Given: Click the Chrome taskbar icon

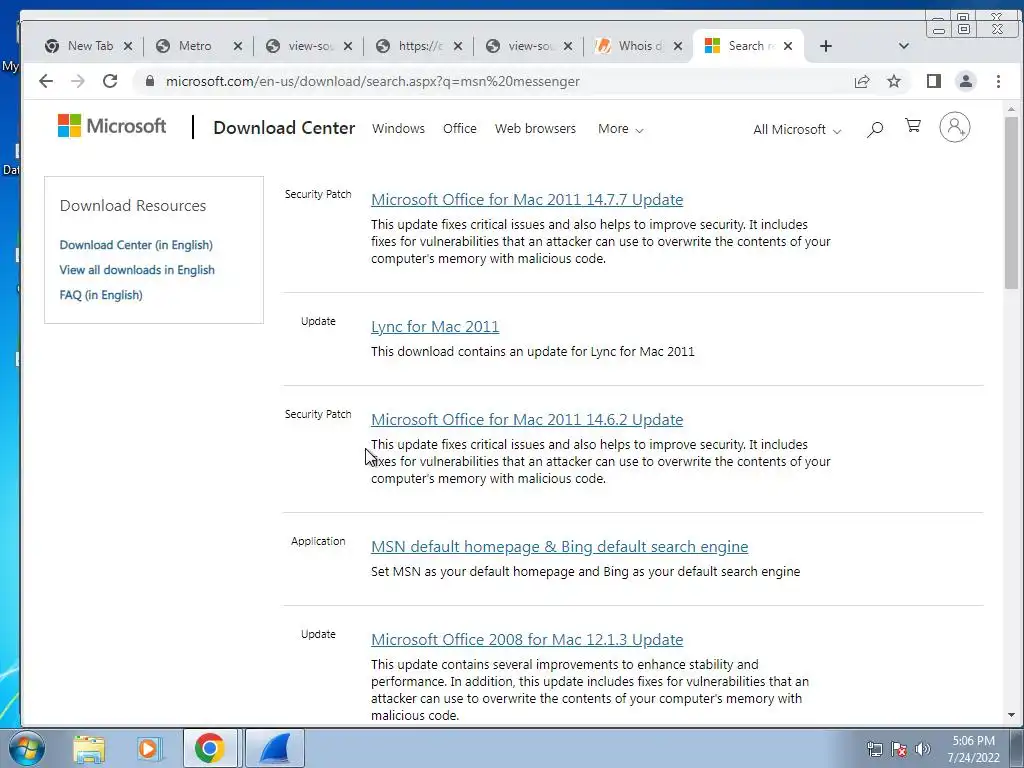Looking at the screenshot, I should [210, 748].
